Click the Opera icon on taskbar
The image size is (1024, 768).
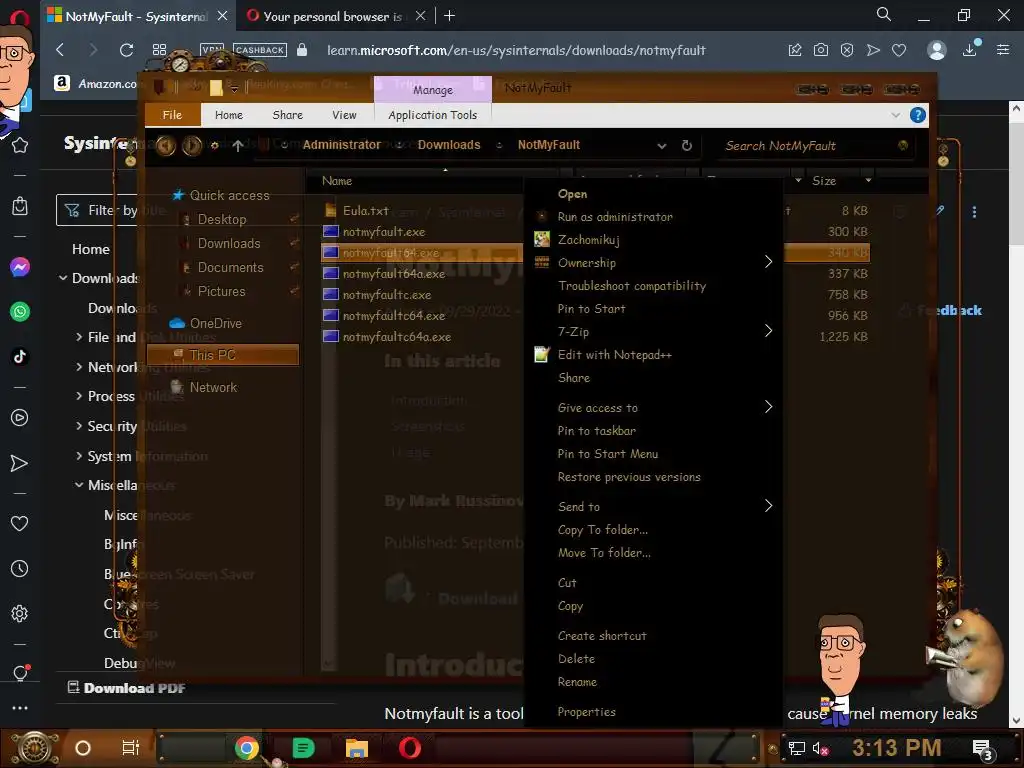click(410, 748)
